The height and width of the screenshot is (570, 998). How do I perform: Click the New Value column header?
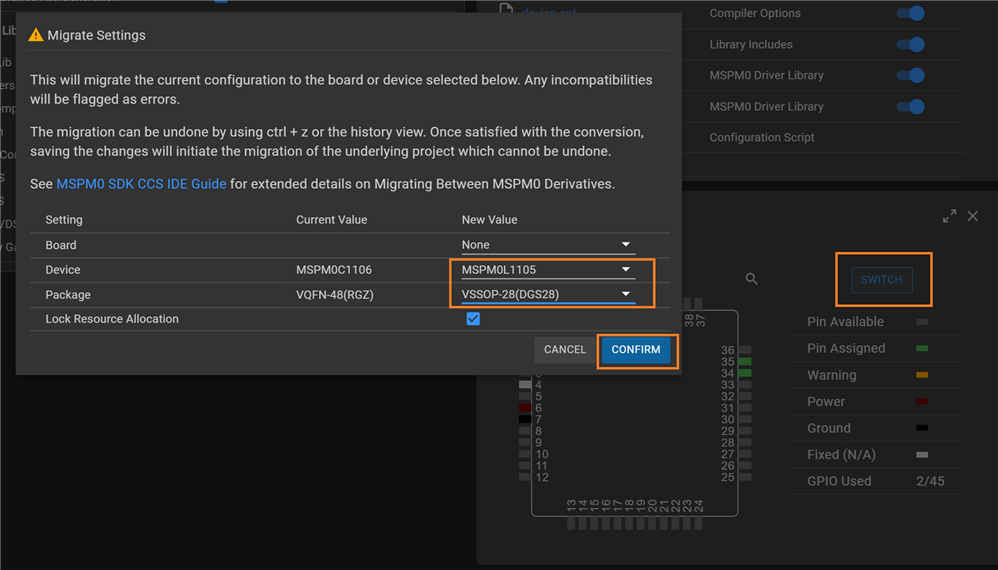[489, 219]
